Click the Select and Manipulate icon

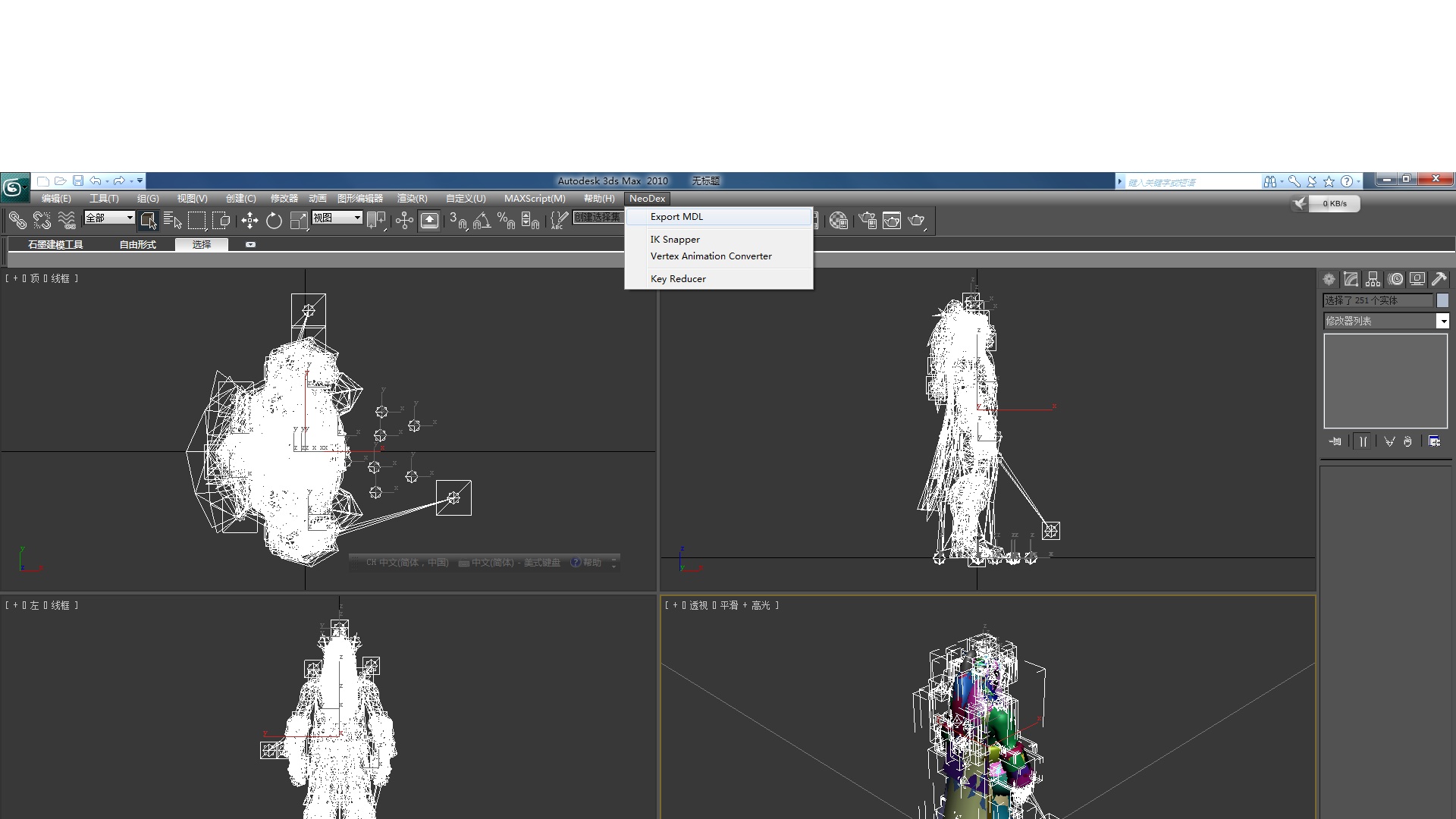(x=404, y=221)
